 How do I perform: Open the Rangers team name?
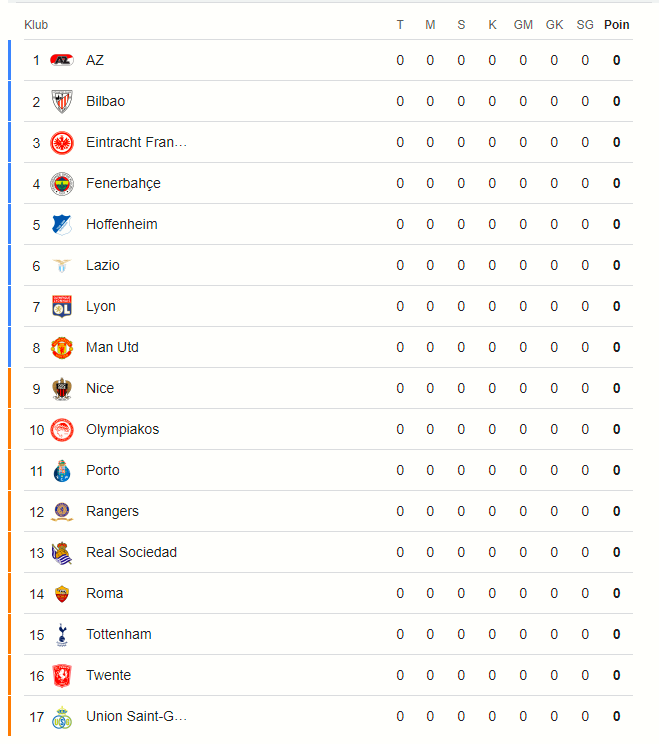point(112,512)
